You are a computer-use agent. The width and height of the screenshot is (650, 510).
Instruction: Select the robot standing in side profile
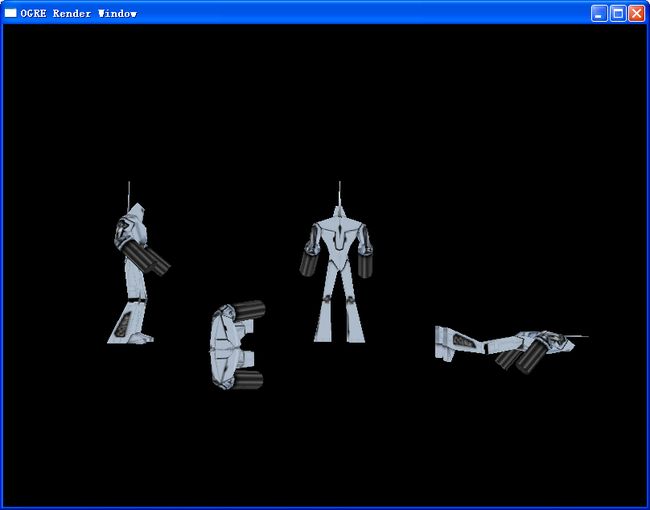138,263
